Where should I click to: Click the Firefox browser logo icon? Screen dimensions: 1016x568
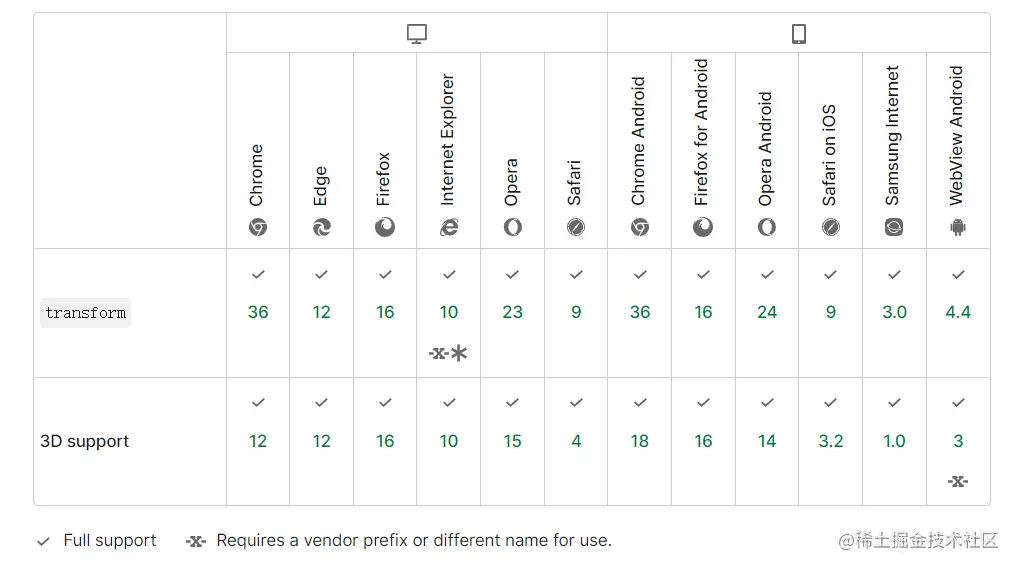click(x=385, y=228)
